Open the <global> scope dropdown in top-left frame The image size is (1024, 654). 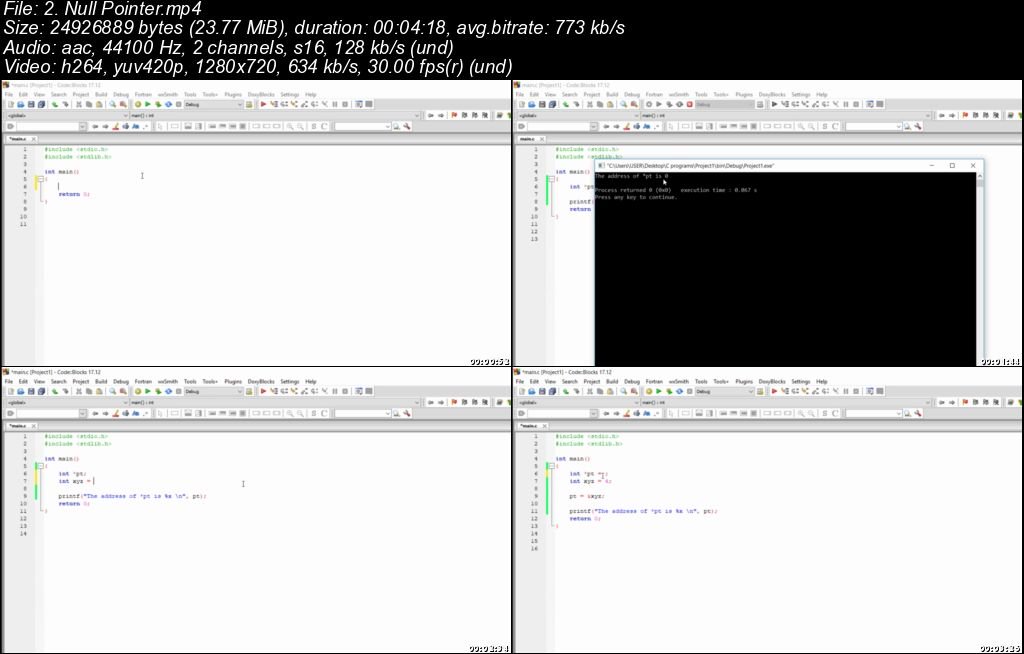tap(67, 116)
